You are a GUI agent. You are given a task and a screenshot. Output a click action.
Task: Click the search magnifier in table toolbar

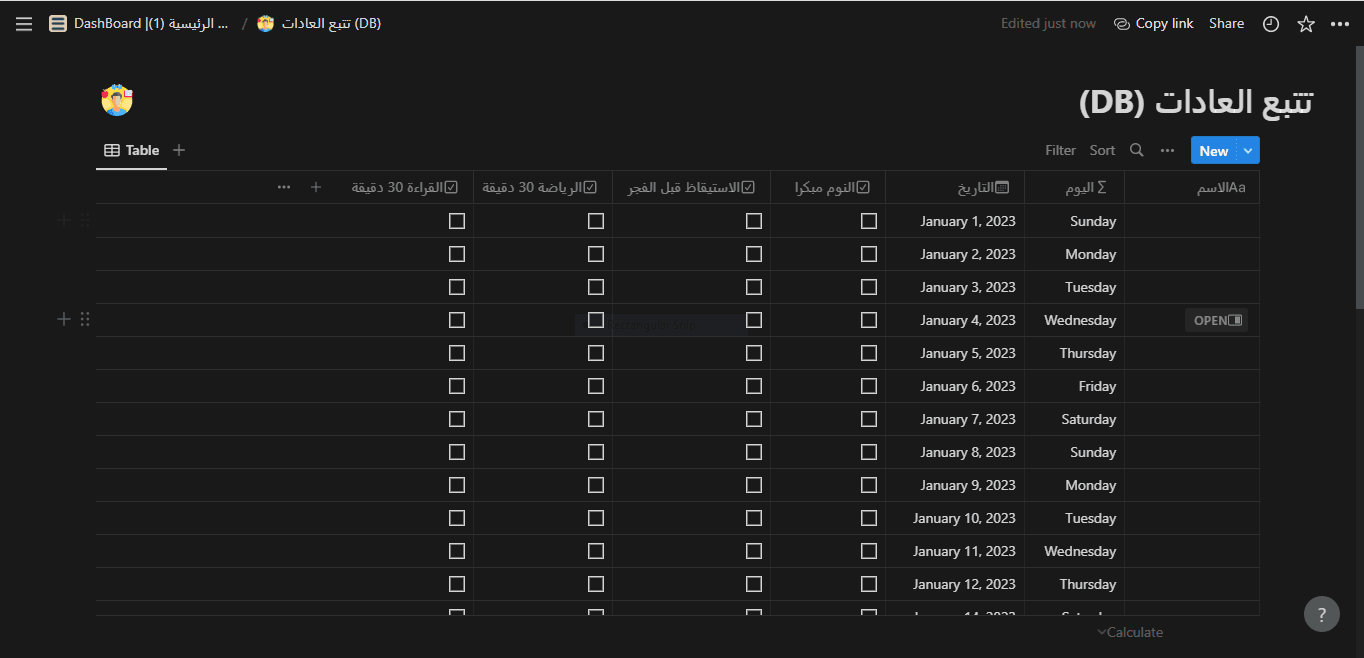pos(1137,150)
